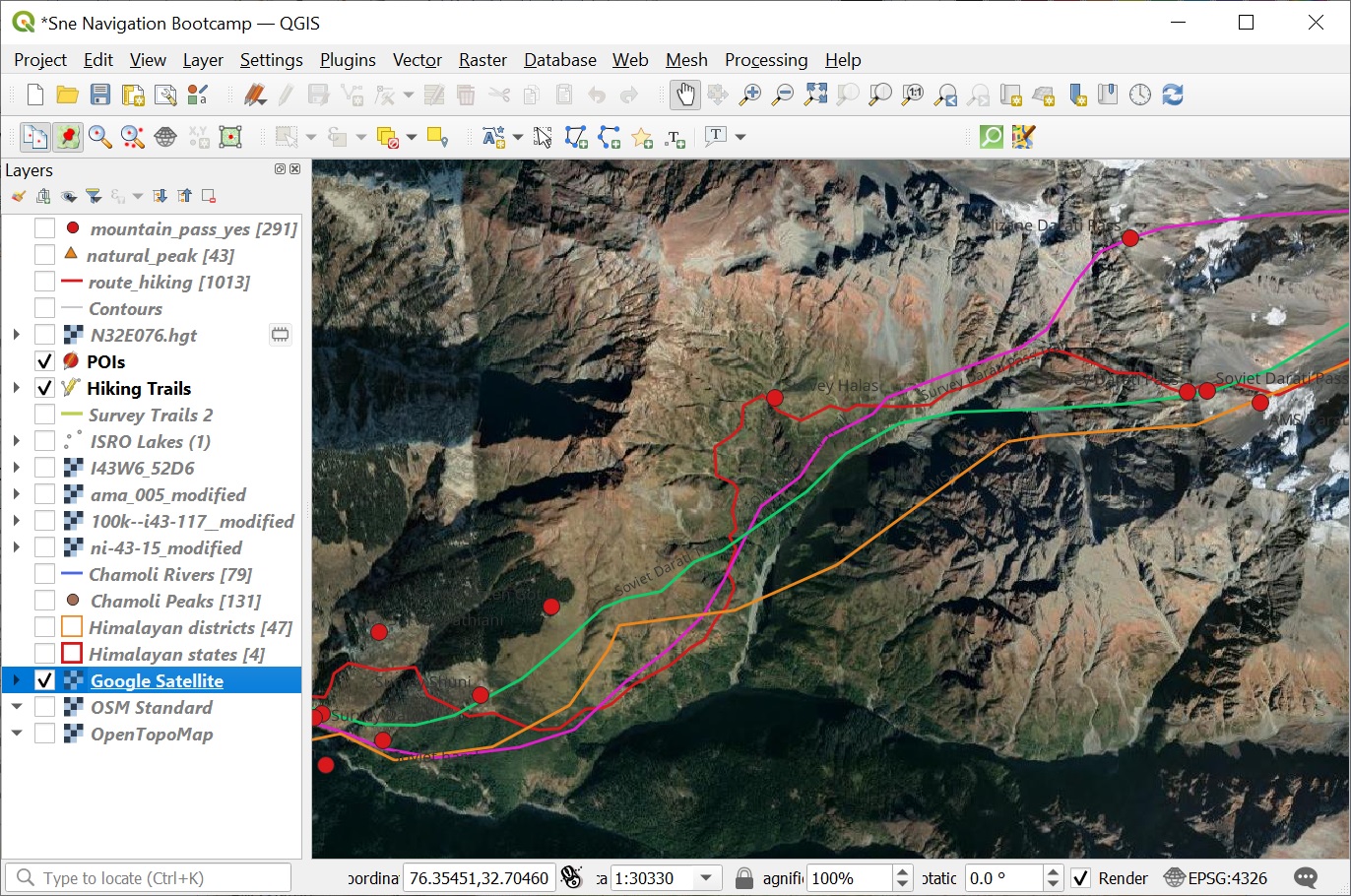1351x896 pixels.
Task: Expand the Hiking Trails layer group
Action: click(x=17, y=388)
